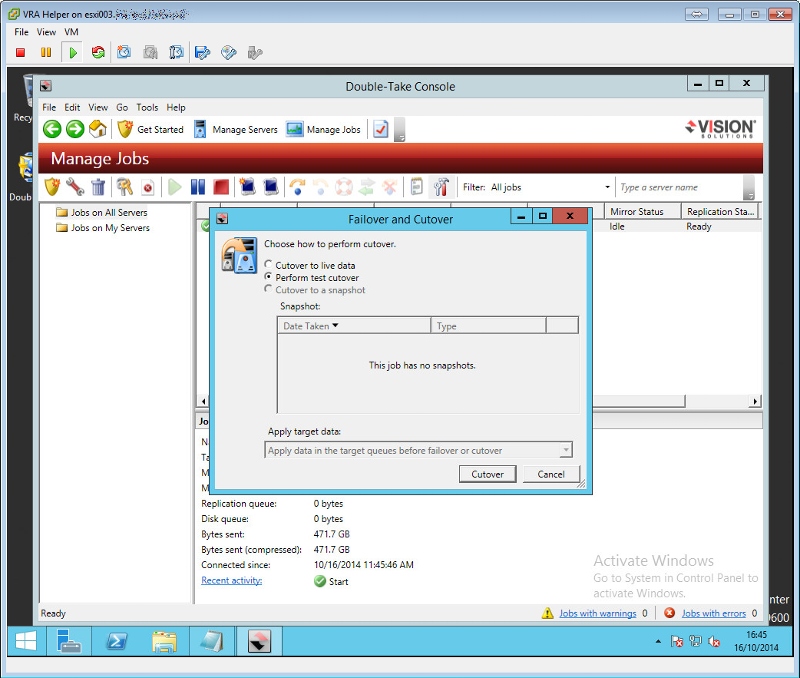Screen dimensions: 800x678
Task: Click the Cancel button in Failover dialog
Action: tap(551, 474)
